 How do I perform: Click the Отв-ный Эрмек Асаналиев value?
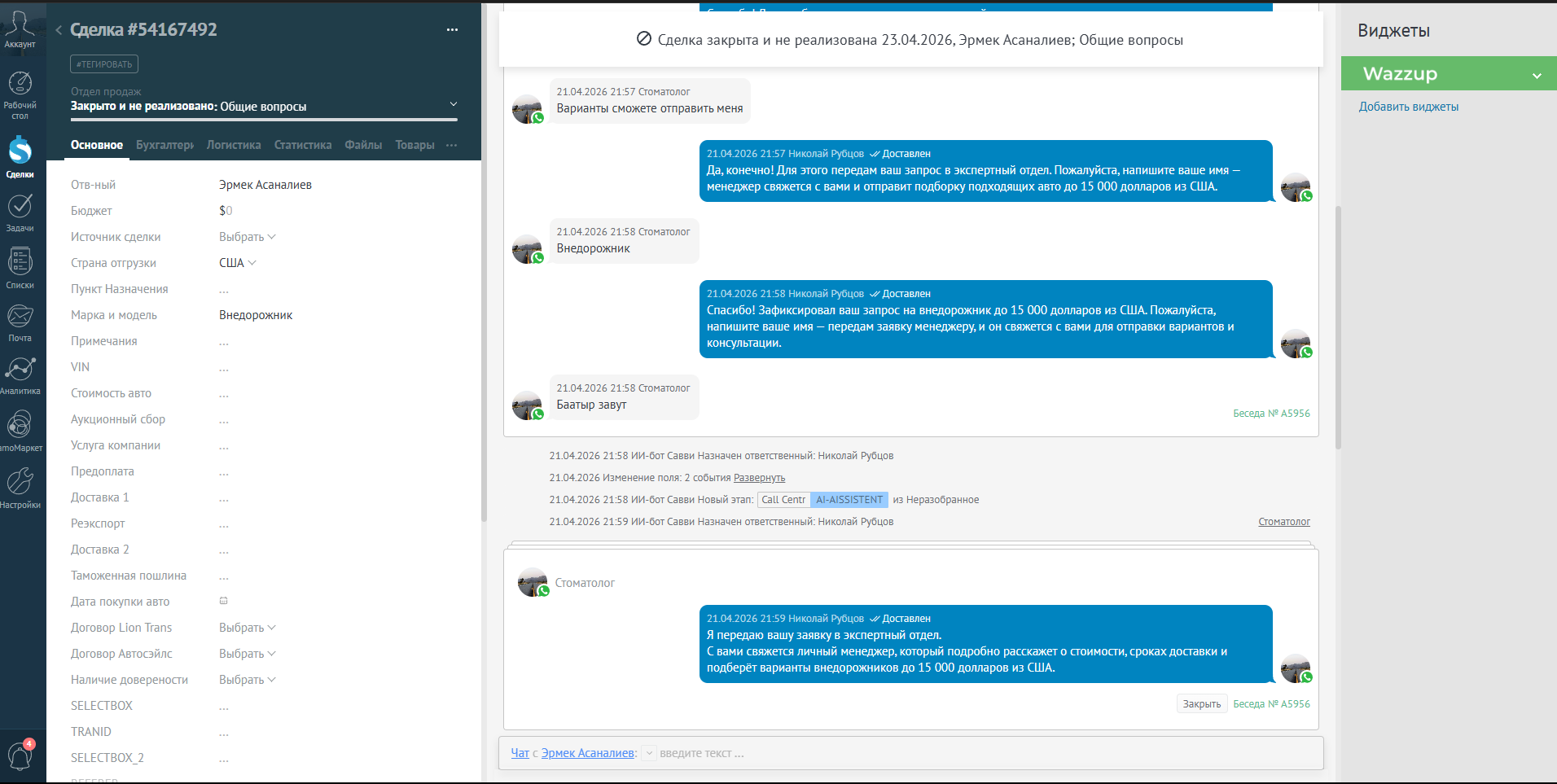pos(265,185)
